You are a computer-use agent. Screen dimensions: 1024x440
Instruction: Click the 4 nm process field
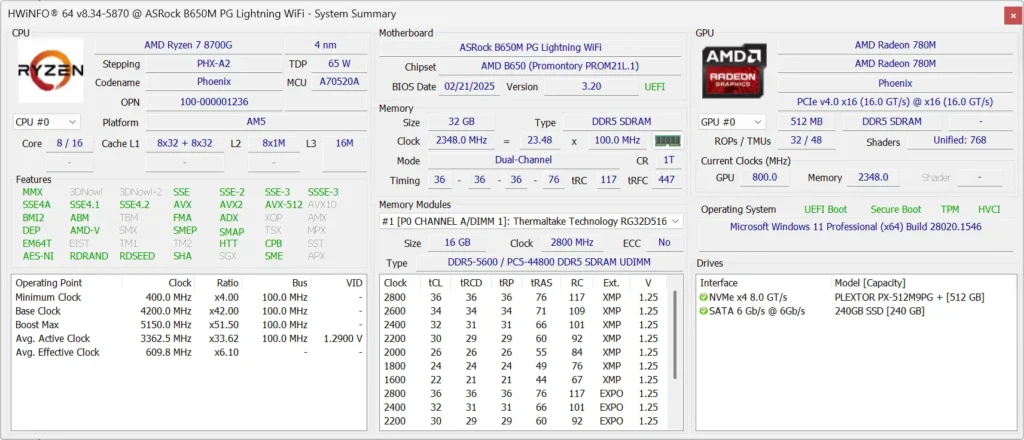point(326,45)
